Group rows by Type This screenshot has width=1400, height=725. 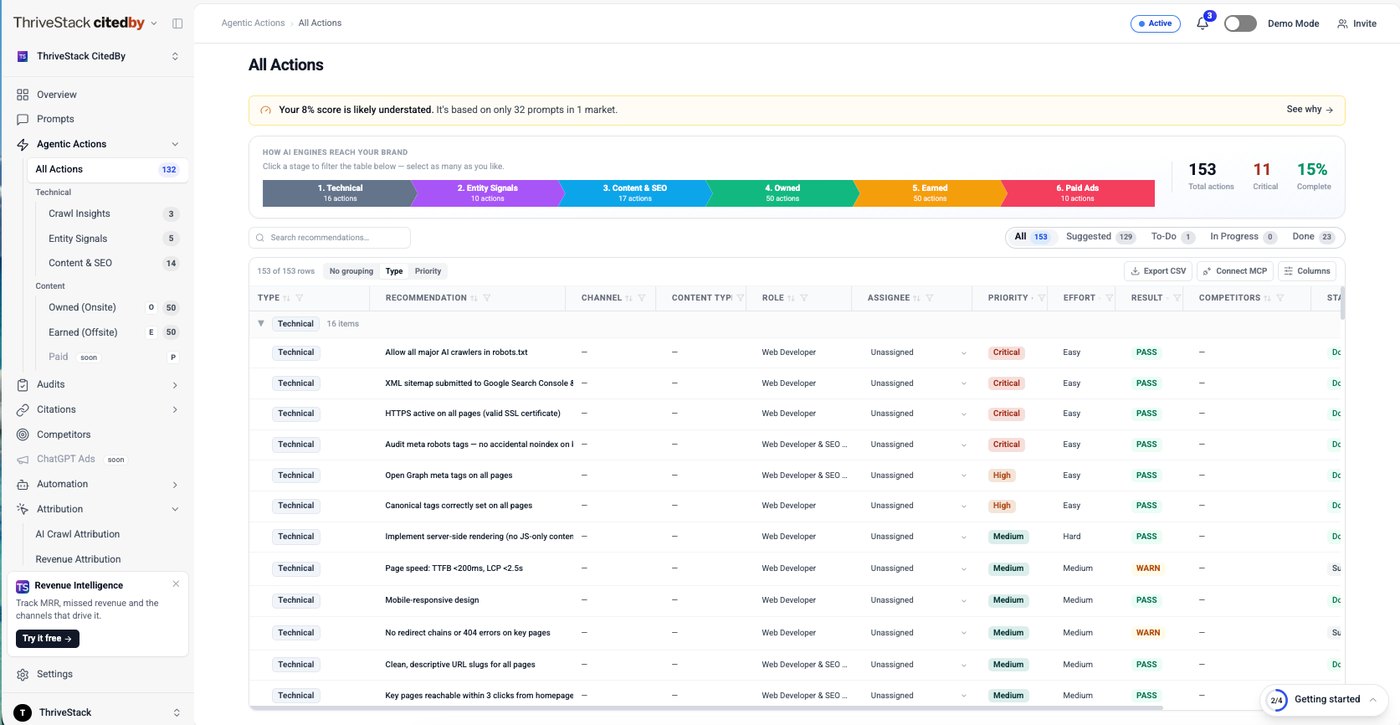click(394, 271)
